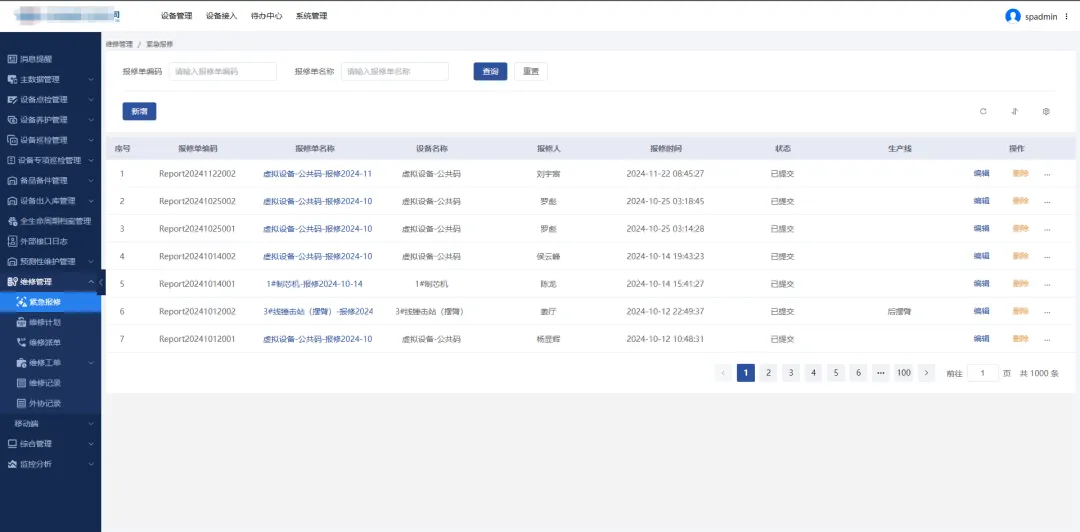Collapse the 维修管理 chevron
This screenshot has height=532, width=1080.
tap(91, 282)
